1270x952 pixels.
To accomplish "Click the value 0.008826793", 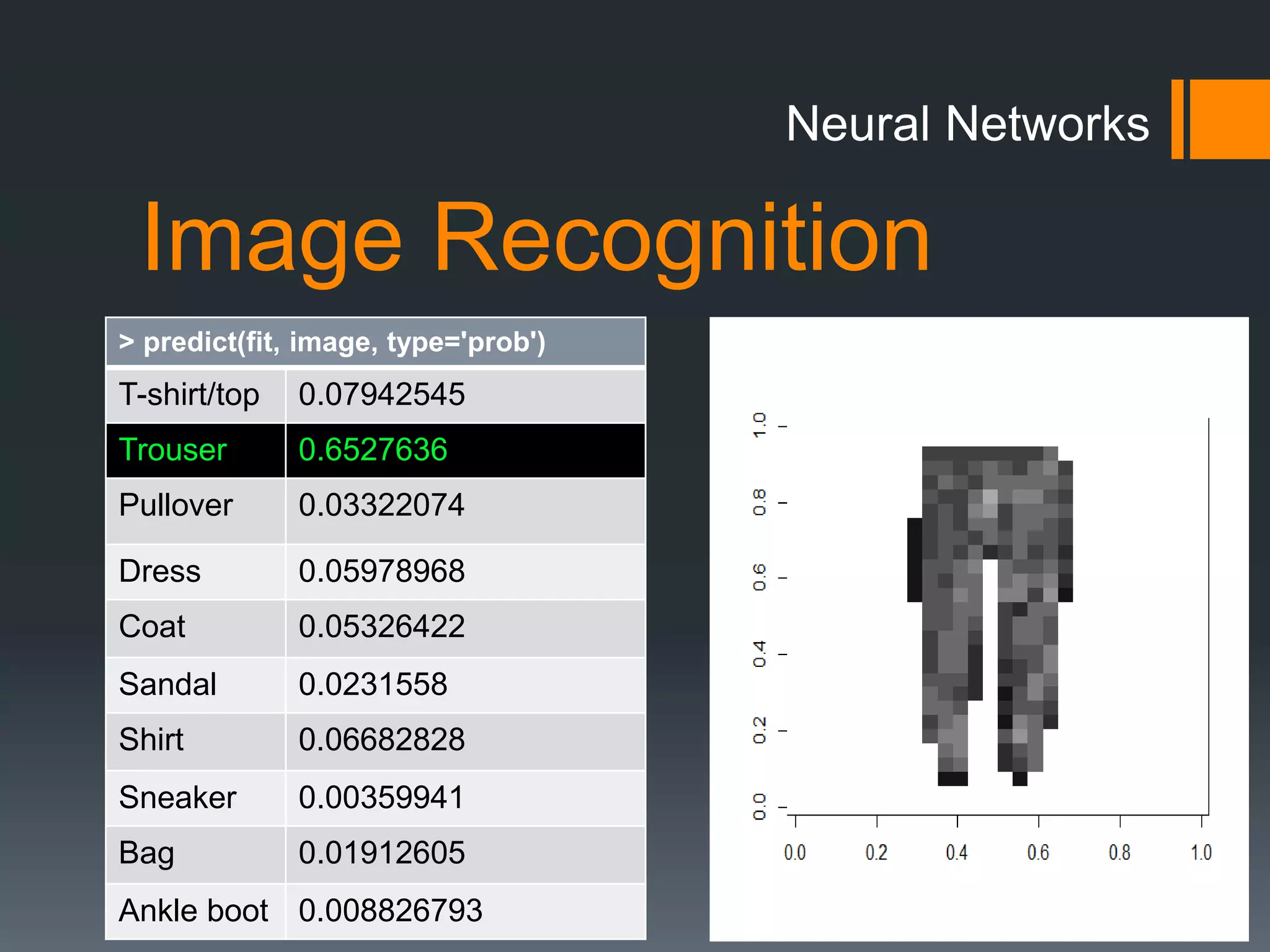I will [x=390, y=910].
